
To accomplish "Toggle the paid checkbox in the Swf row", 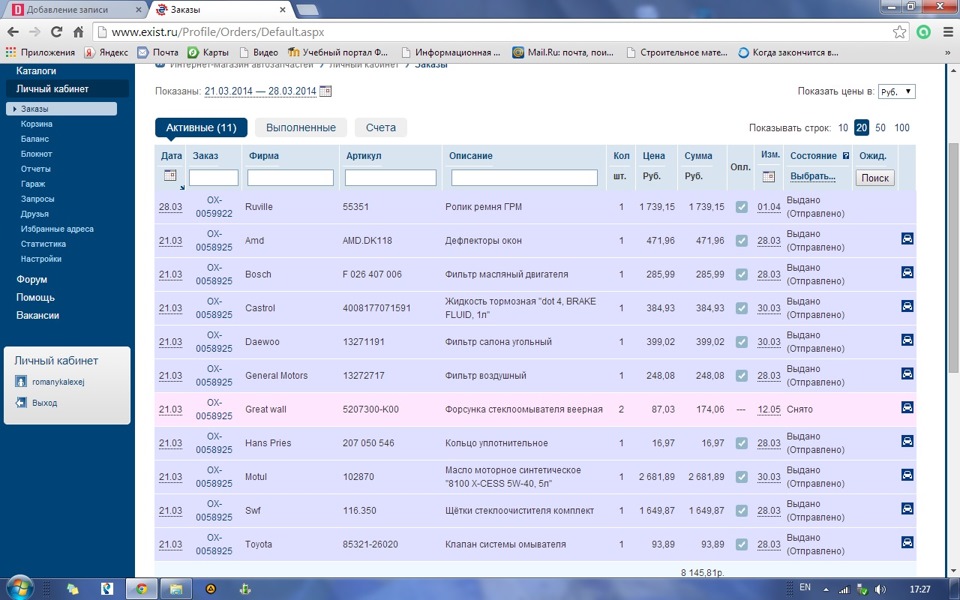I will click(x=741, y=510).
